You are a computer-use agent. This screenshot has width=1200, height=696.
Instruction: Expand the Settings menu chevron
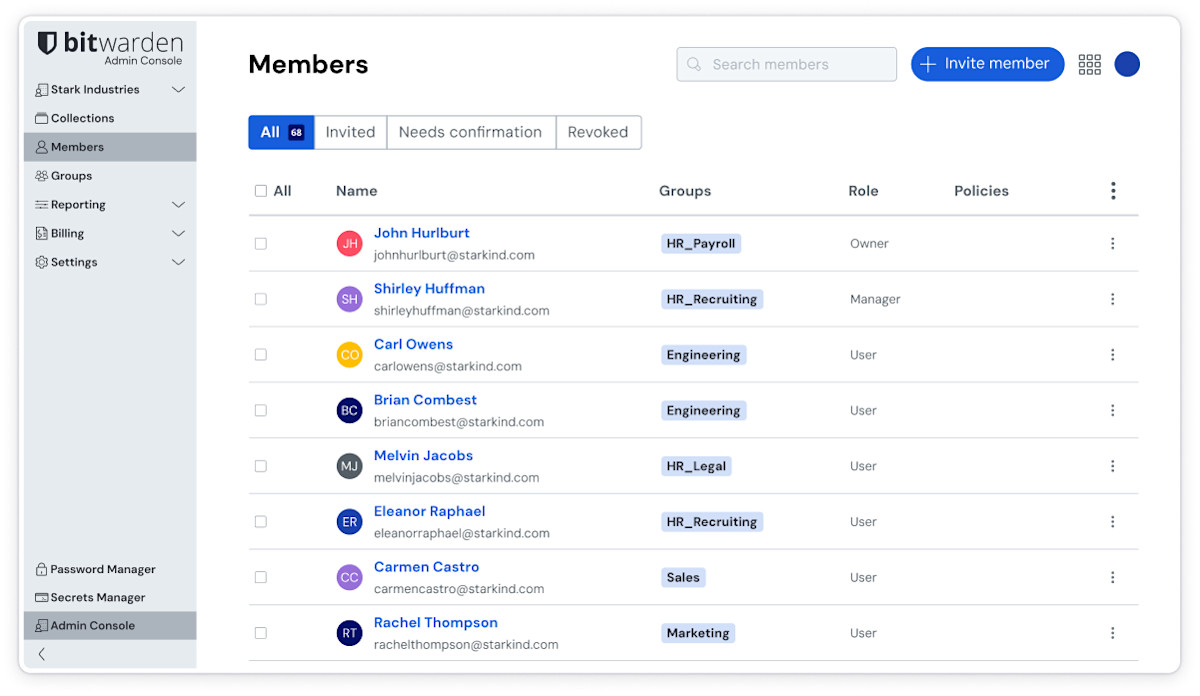tap(178, 263)
